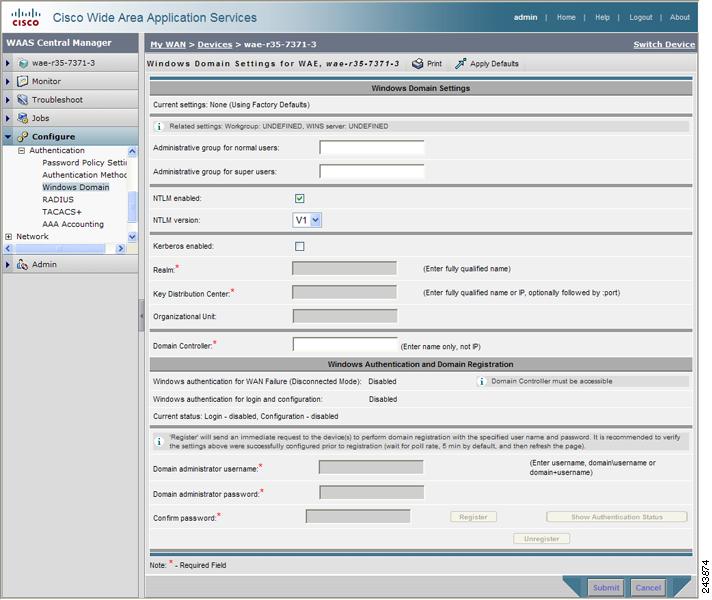Viewport: 712px width, 600px height.
Task: Open the TACACS+ settings page
Action: pos(62,212)
